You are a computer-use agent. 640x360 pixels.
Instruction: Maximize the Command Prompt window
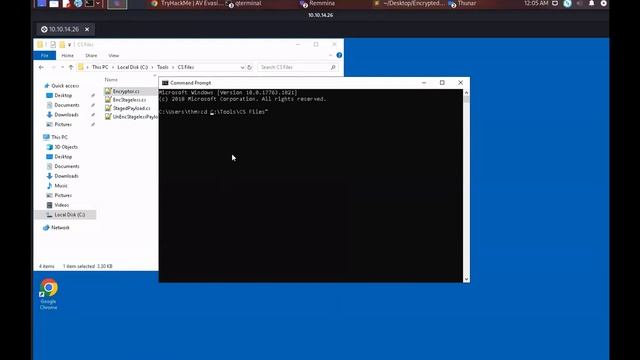[442, 83]
